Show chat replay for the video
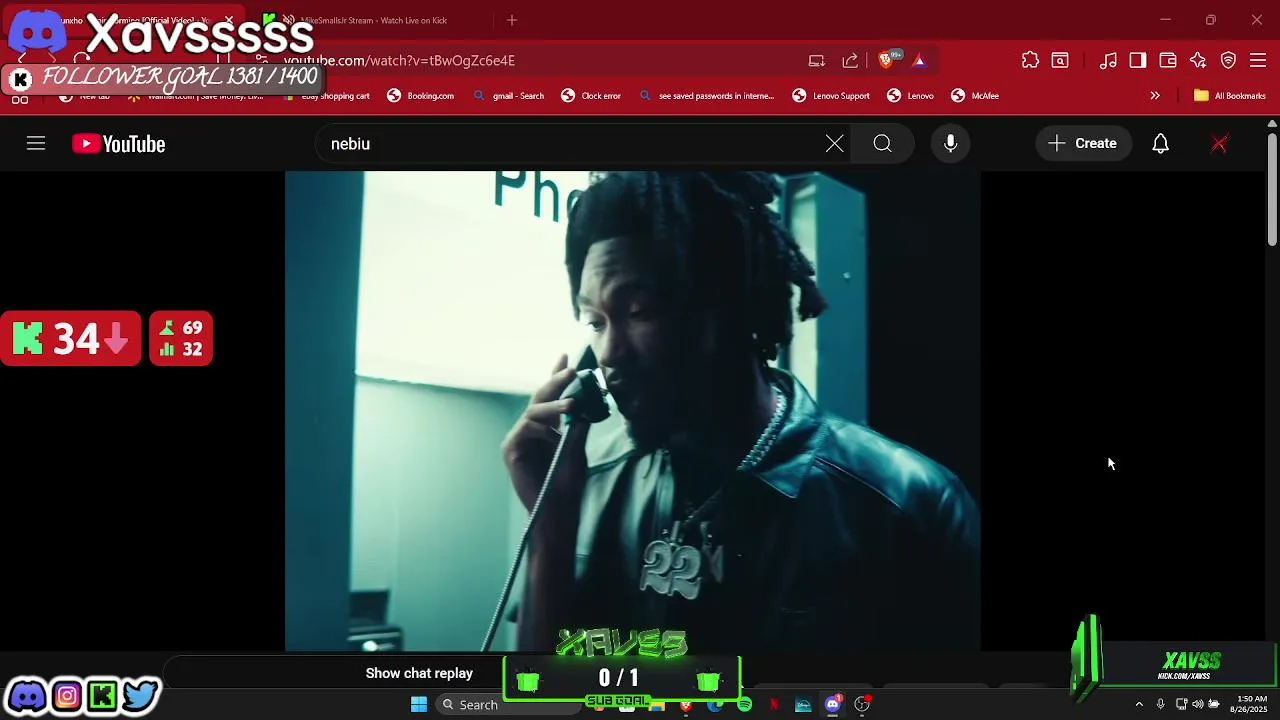 point(419,673)
